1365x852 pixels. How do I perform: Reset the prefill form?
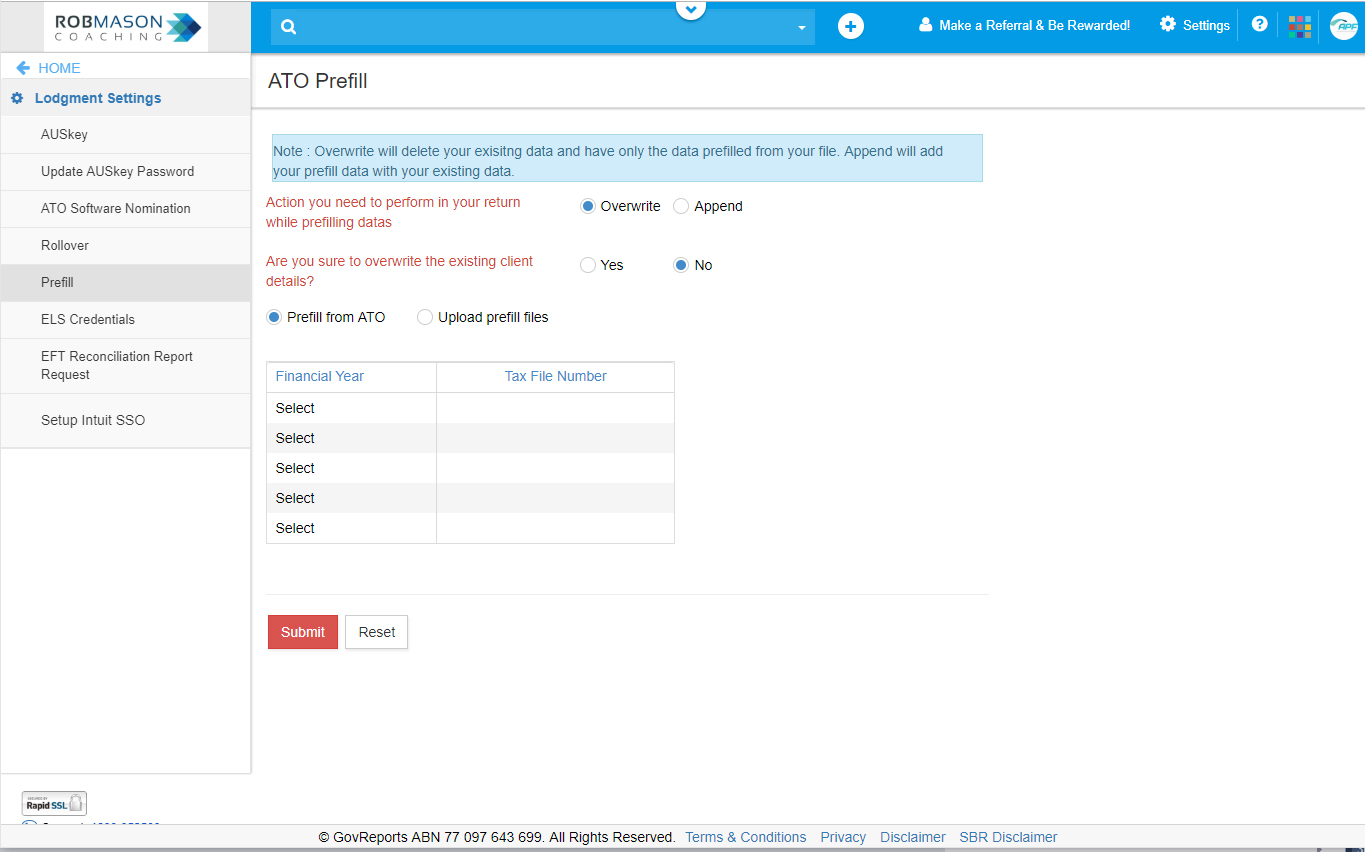click(x=377, y=632)
